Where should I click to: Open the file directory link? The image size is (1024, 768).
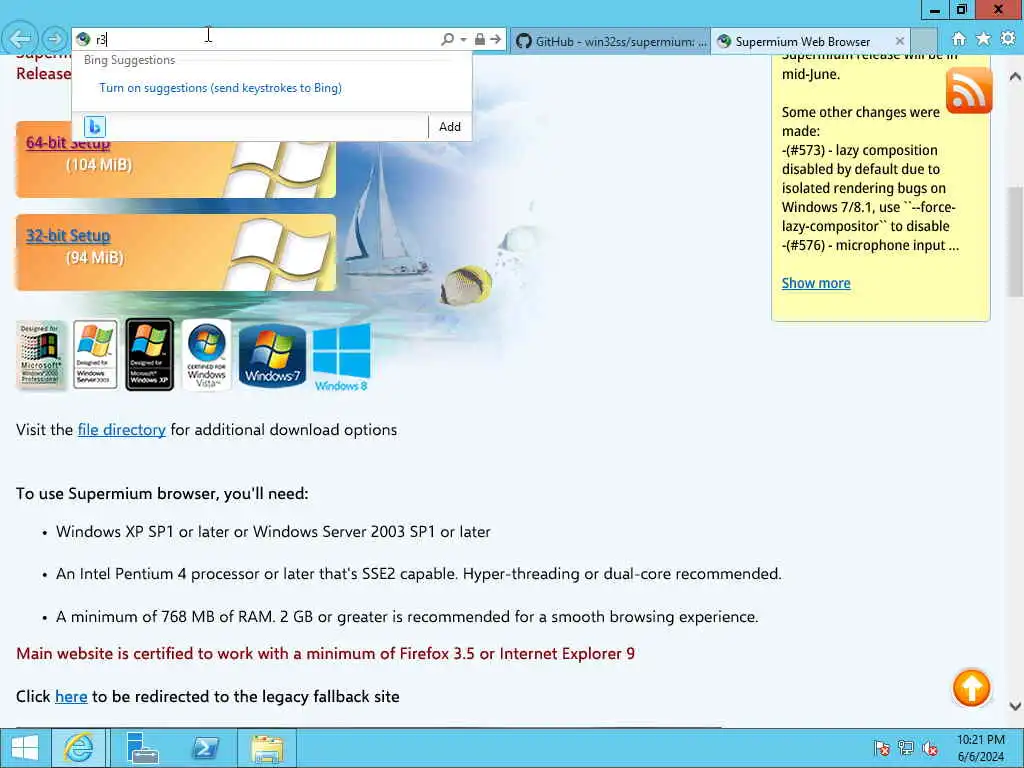[121, 430]
